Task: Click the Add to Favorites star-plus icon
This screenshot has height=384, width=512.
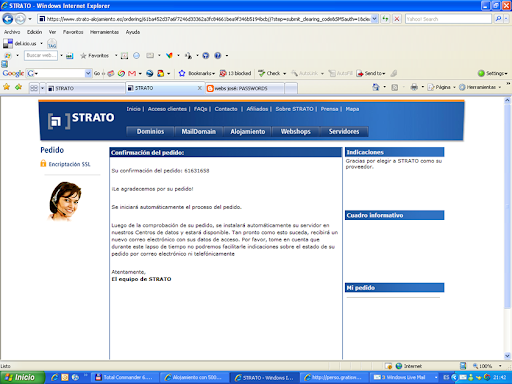Action: coord(18,87)
